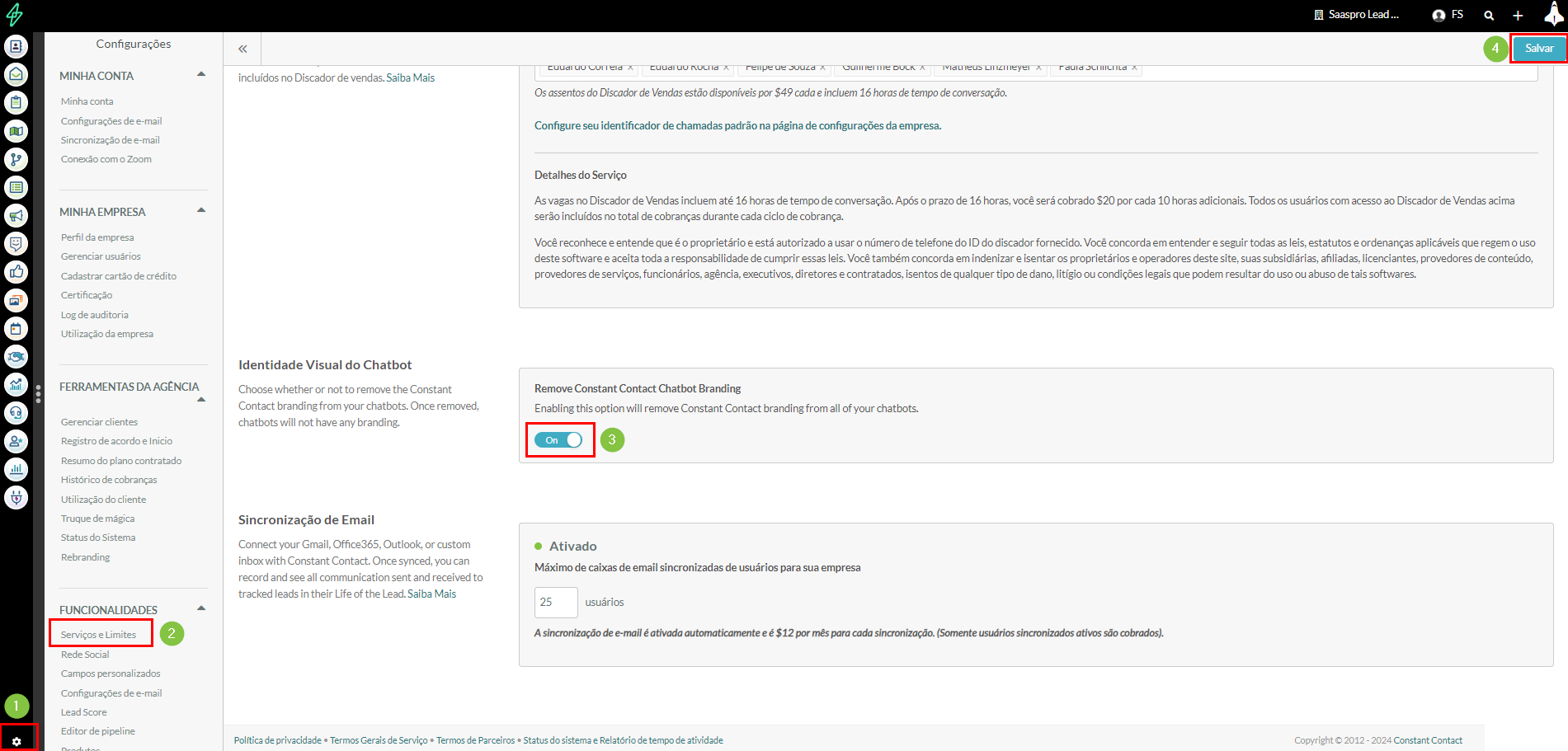1568x751 pixels.
Task: Open the user with star icon
Action: click(x=16, y=441)
